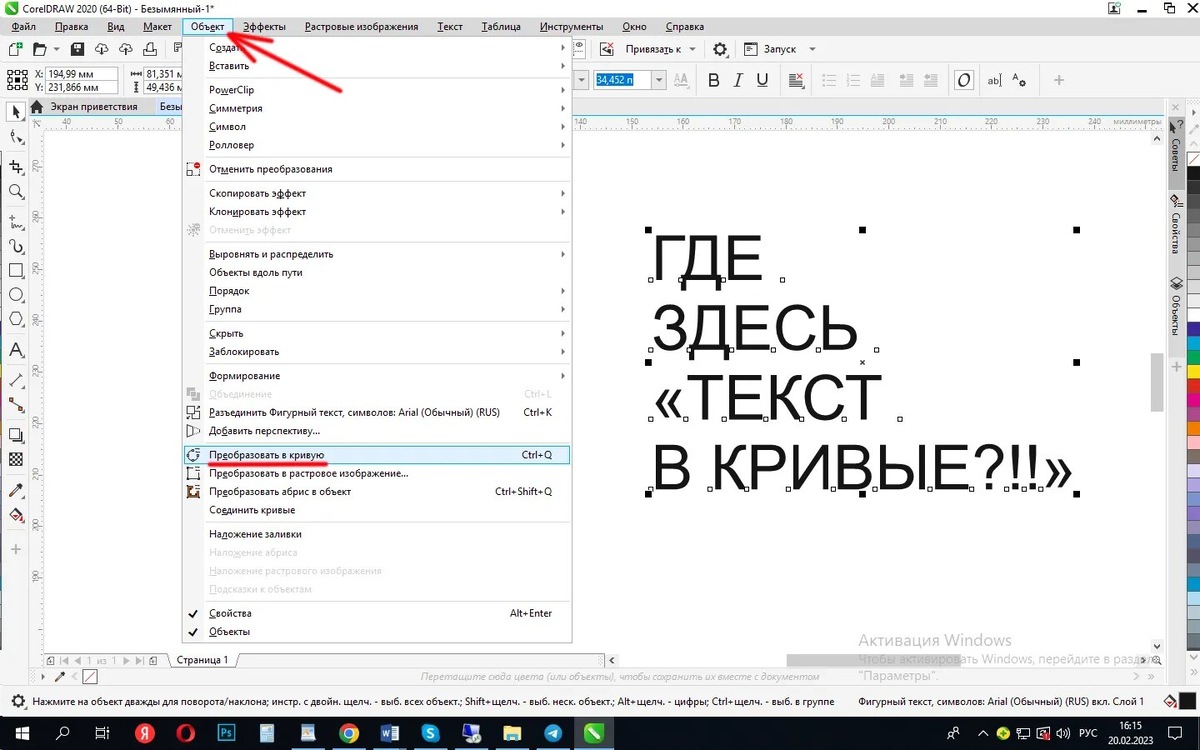Select the Text tool (letter A)

click(16, 350)
